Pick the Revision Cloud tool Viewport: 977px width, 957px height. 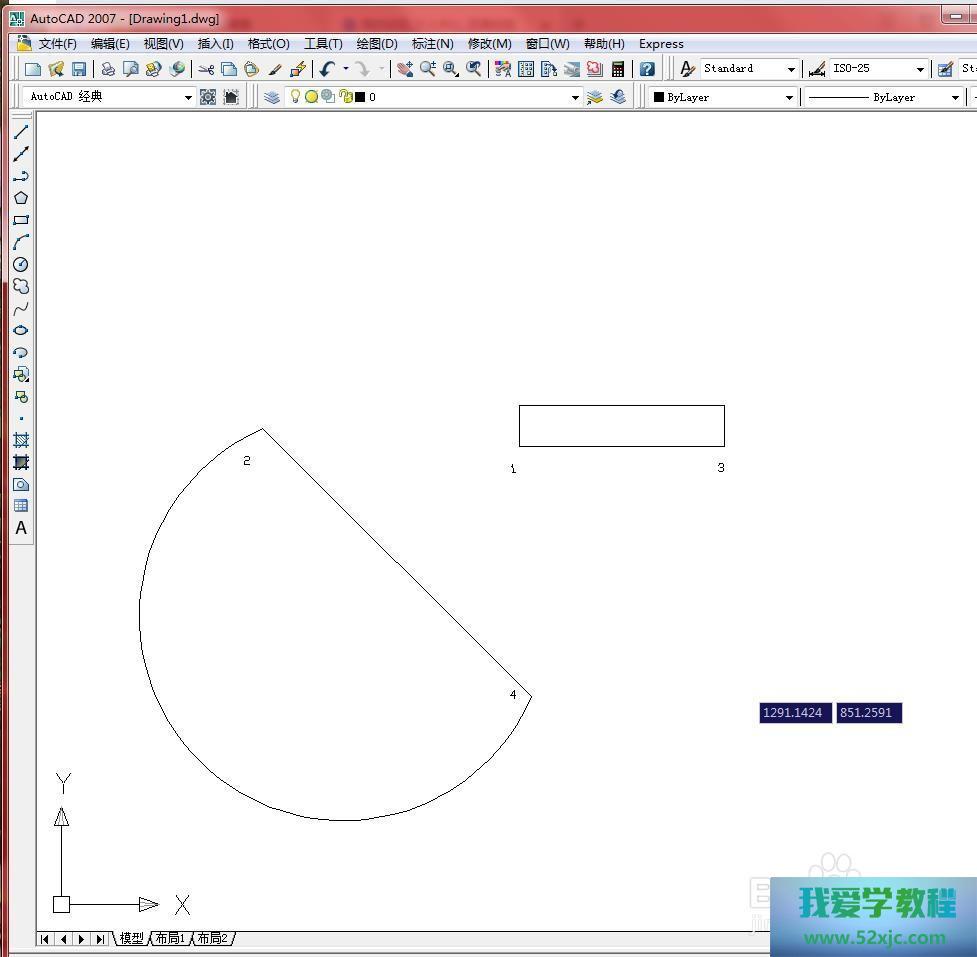point(21,286)
